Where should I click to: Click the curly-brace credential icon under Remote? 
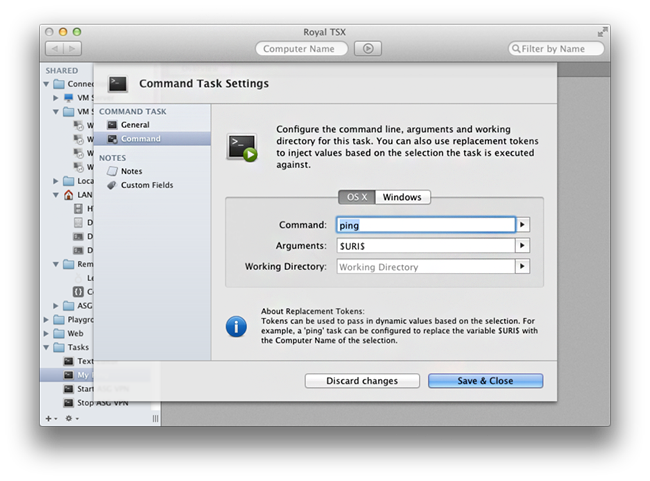click(x=78, y=292)
